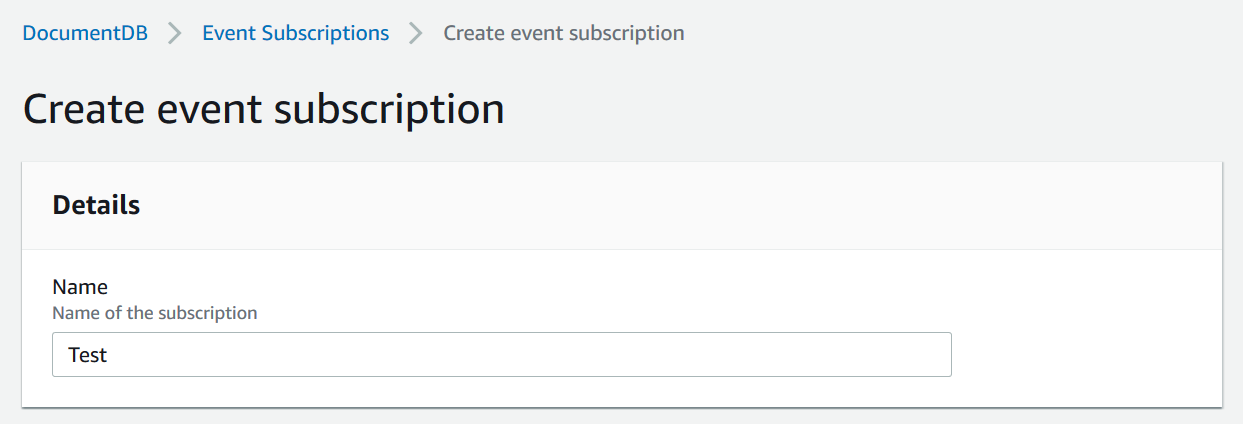Screen dimensions: 1243x424
Task: Click the empty right end of Name field
Action: pos(900,355)
